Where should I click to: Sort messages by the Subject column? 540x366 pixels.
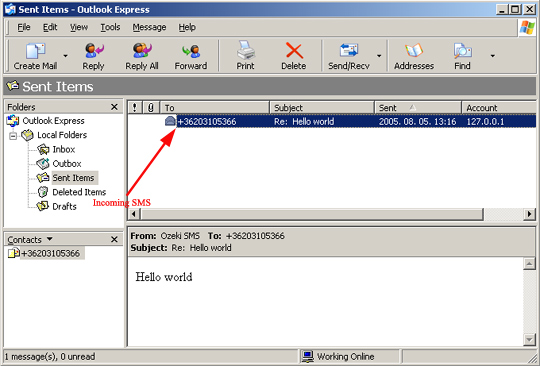click(322, 108)
